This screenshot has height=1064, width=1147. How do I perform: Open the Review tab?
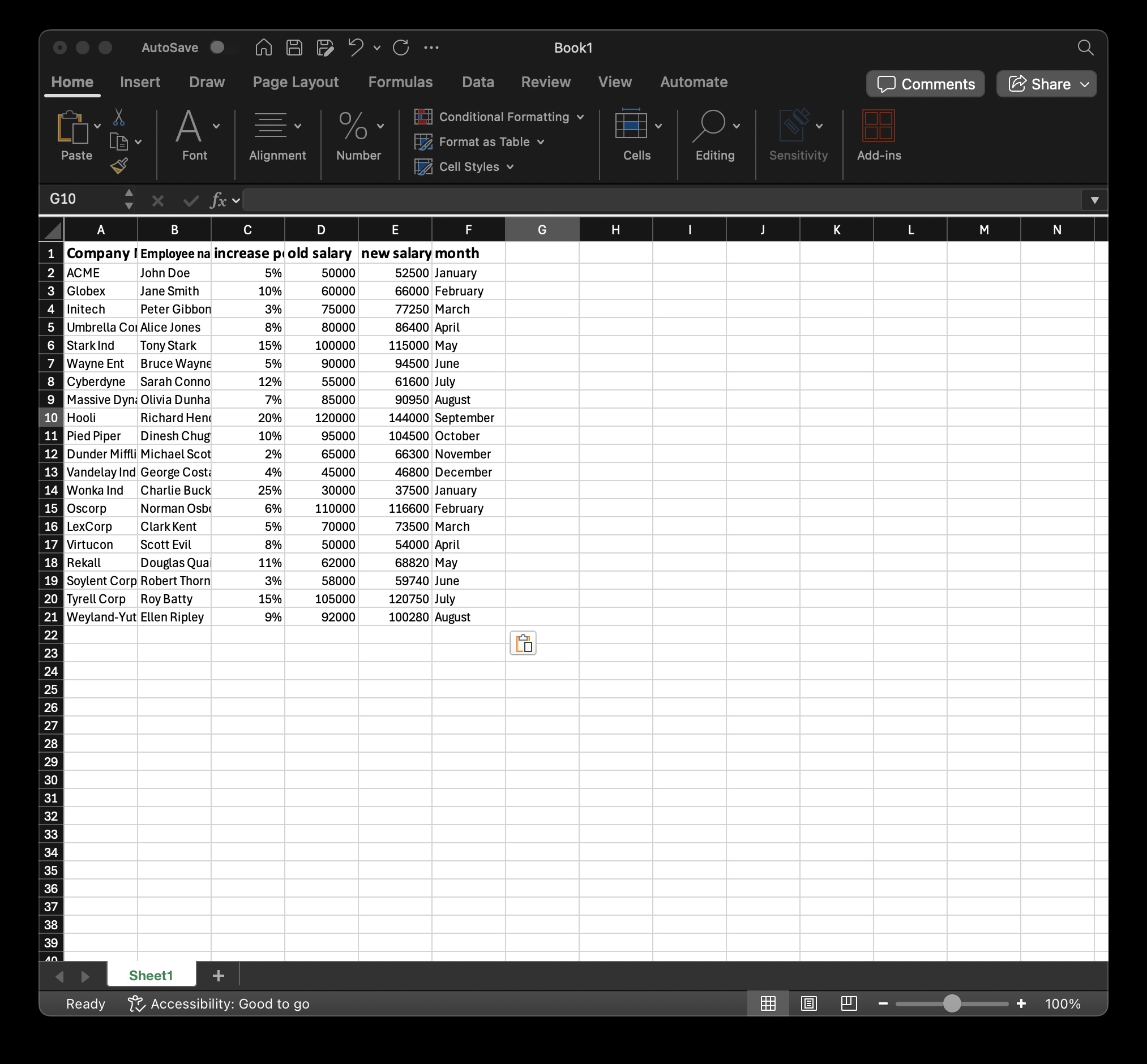tap(546, 82)
